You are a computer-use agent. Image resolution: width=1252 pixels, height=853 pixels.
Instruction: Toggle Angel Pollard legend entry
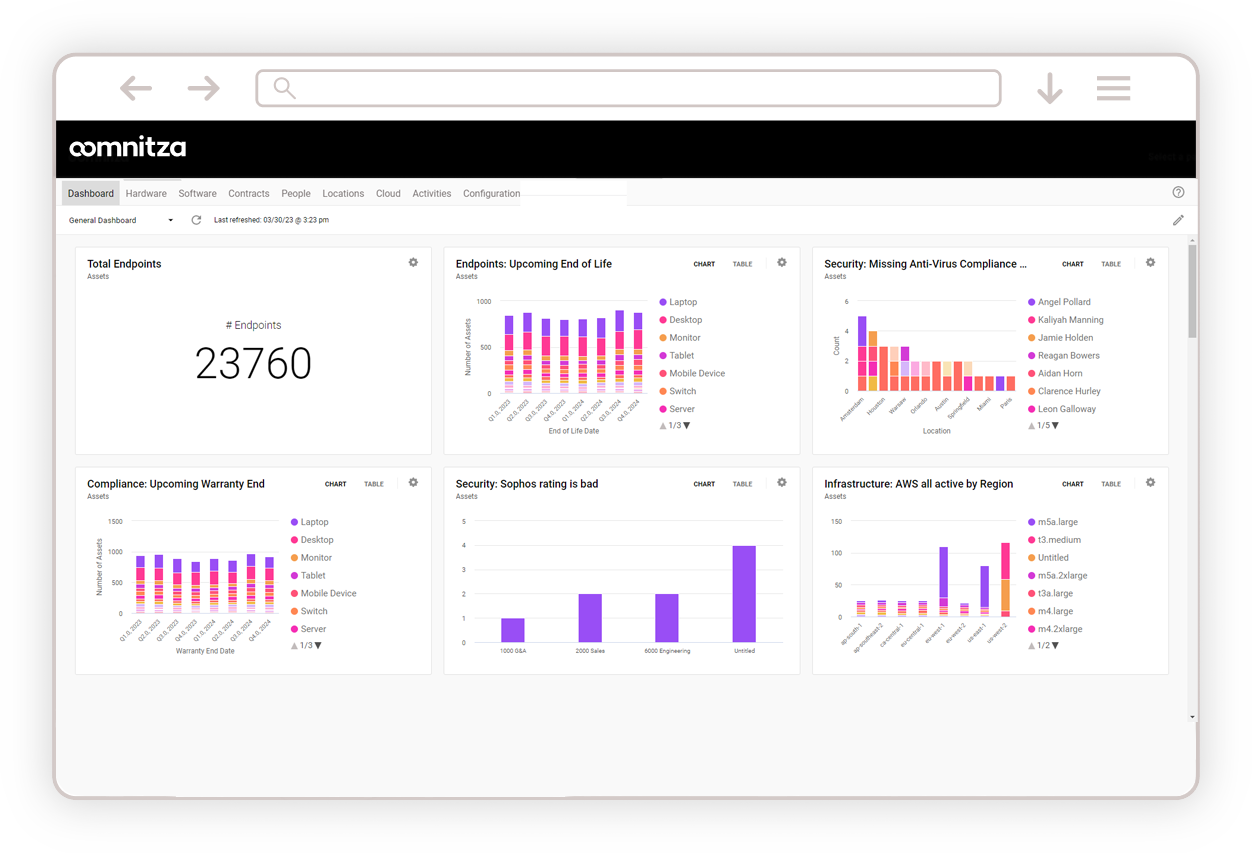(1060, 302)
